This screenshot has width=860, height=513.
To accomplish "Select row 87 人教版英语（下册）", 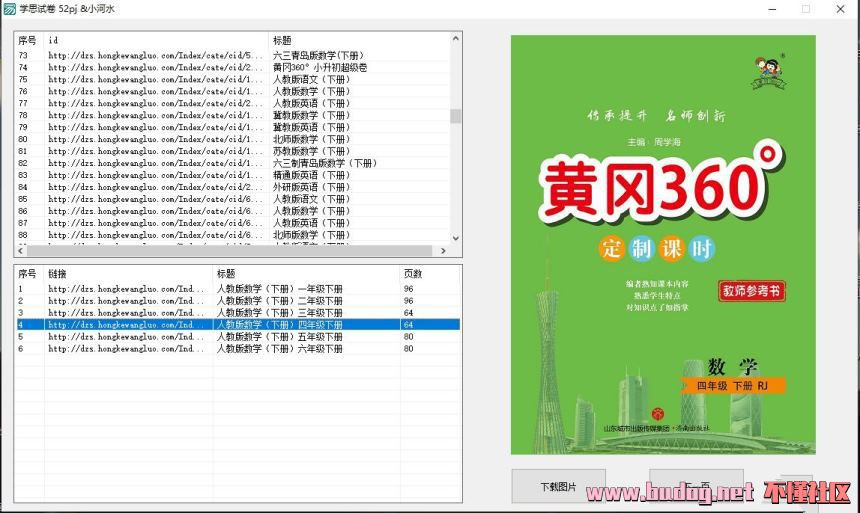I will (233, 223).
